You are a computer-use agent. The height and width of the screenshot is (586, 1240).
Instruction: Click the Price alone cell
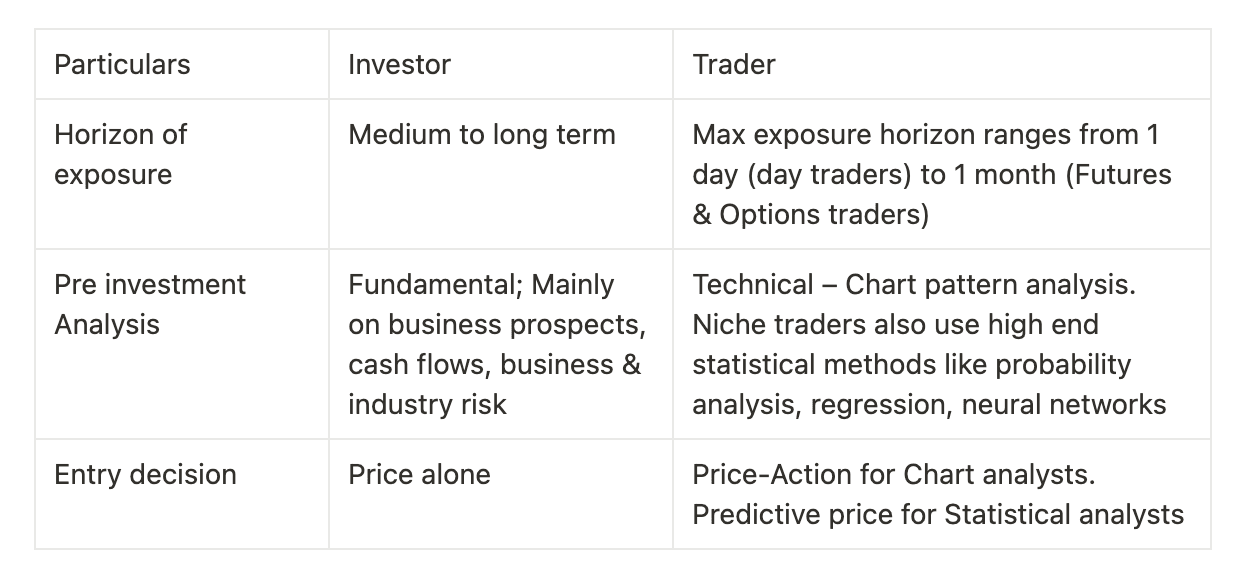coord(419,474)
